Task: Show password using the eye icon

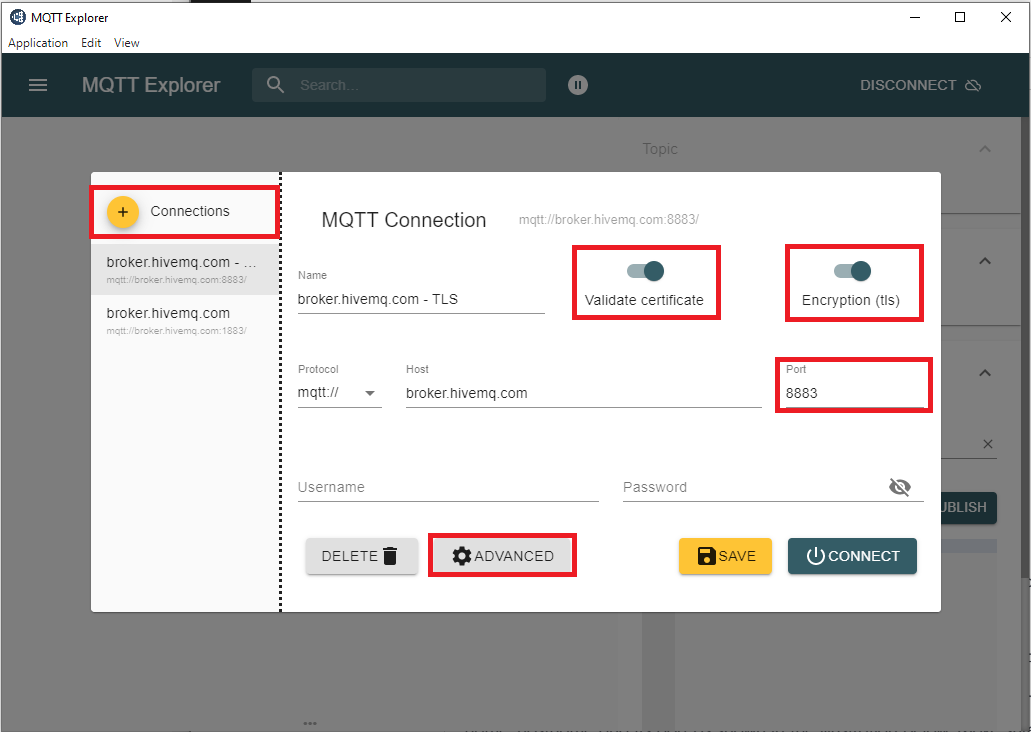Action: pyautogui.click(x=900, y=487)
